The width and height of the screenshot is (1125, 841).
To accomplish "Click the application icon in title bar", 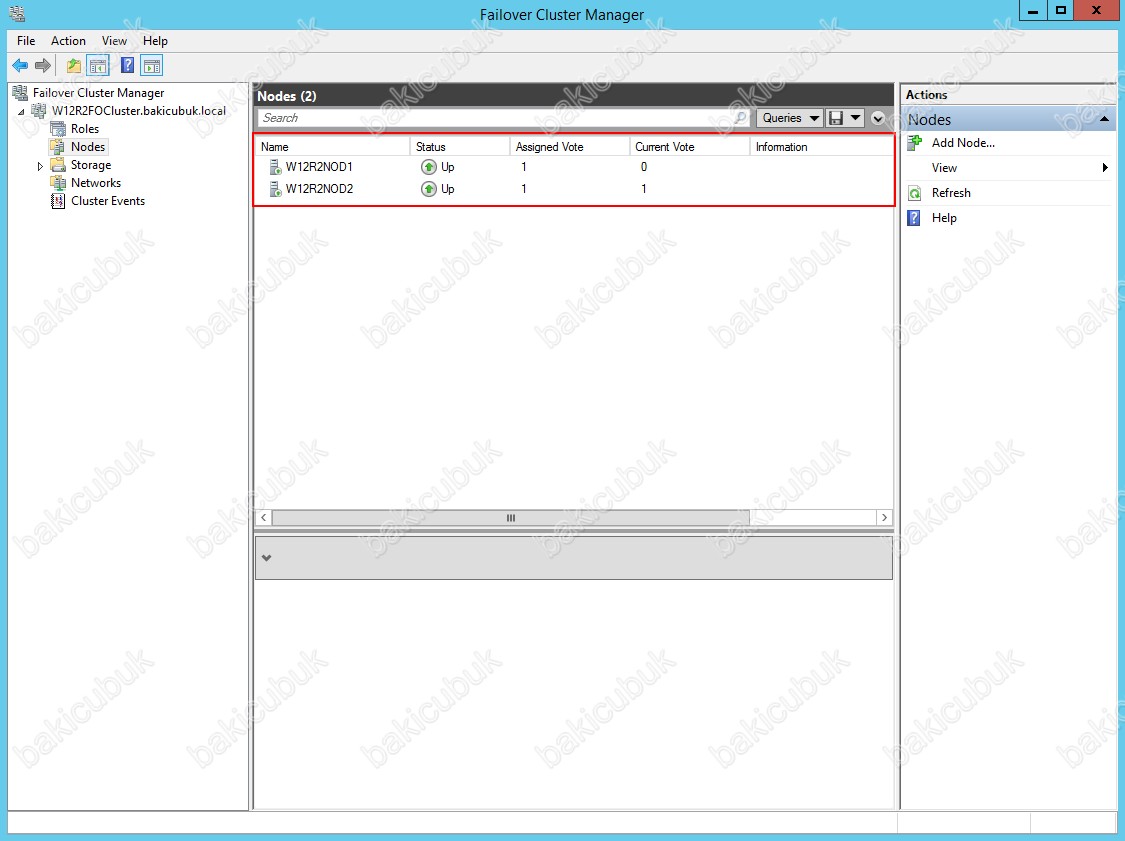I will 17,14.
